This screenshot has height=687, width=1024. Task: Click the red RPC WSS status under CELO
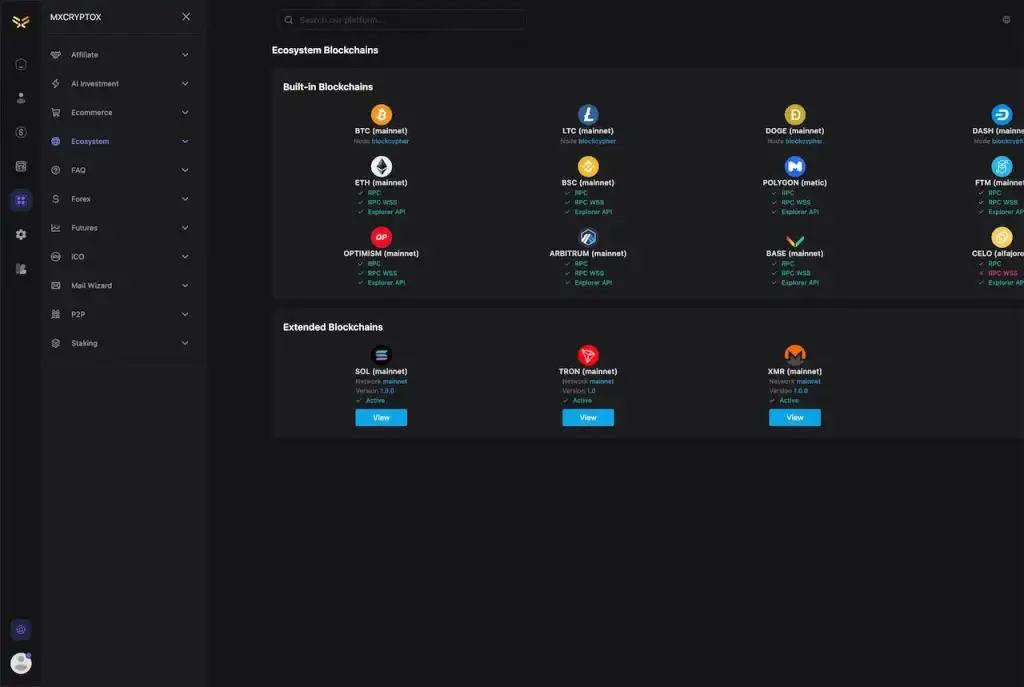[998, 273]
